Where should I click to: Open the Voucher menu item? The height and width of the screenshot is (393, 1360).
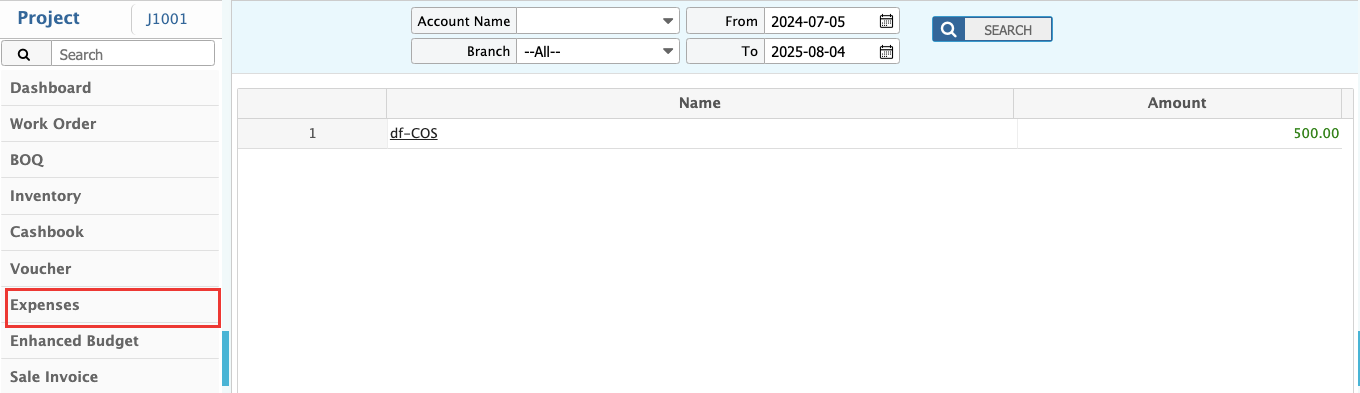(x=110, y=269)
